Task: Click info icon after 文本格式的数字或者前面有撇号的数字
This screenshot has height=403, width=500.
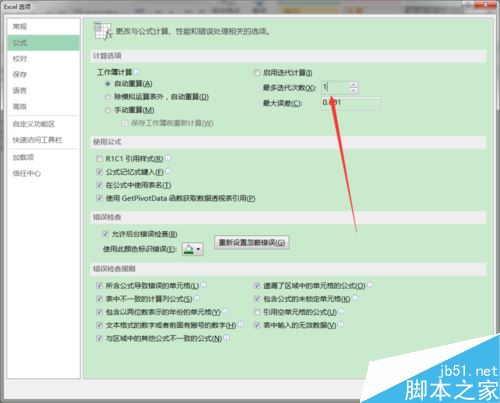Action: tap(241, 324)
